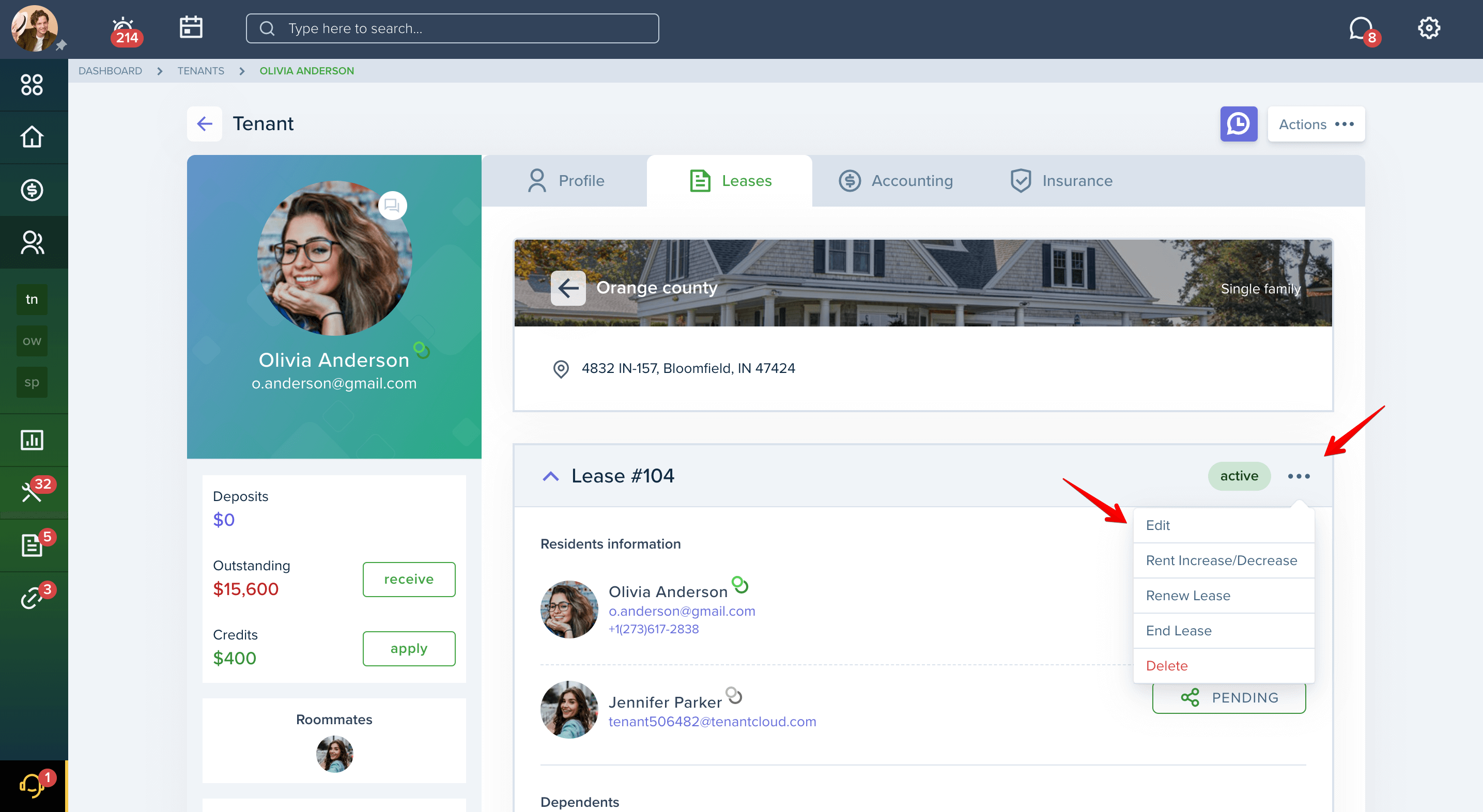1483x812 pixels.
Task: Go to TENANTS in breadcrumb
Action: 200,71
